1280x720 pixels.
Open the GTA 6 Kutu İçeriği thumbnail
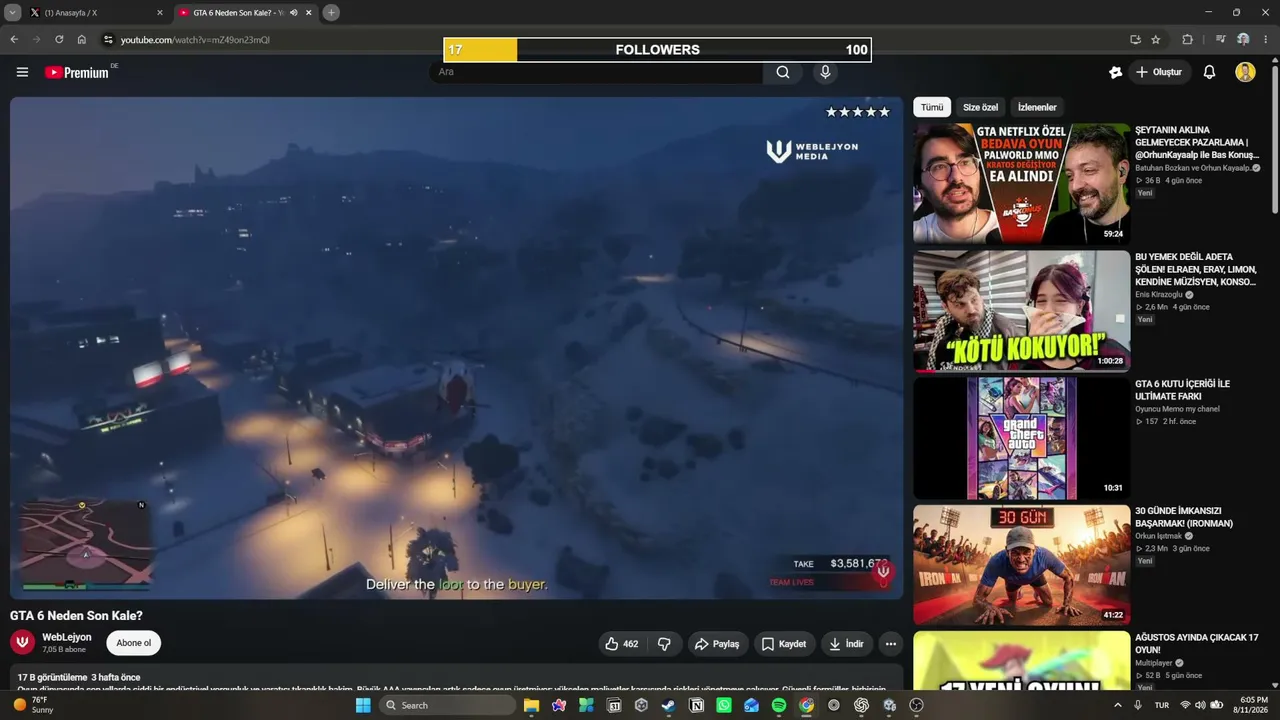pyautogui.click(x=1021, y=437)
